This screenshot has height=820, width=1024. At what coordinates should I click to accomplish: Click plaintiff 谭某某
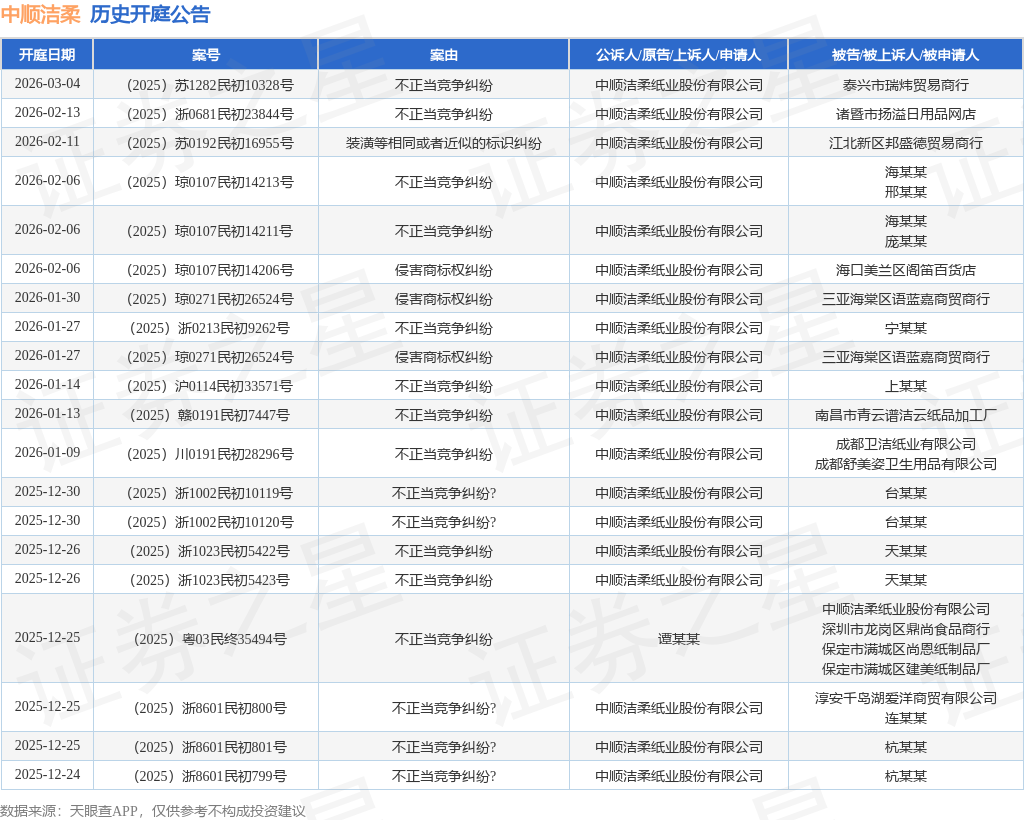pyautogui.click(x=679, y=639)
